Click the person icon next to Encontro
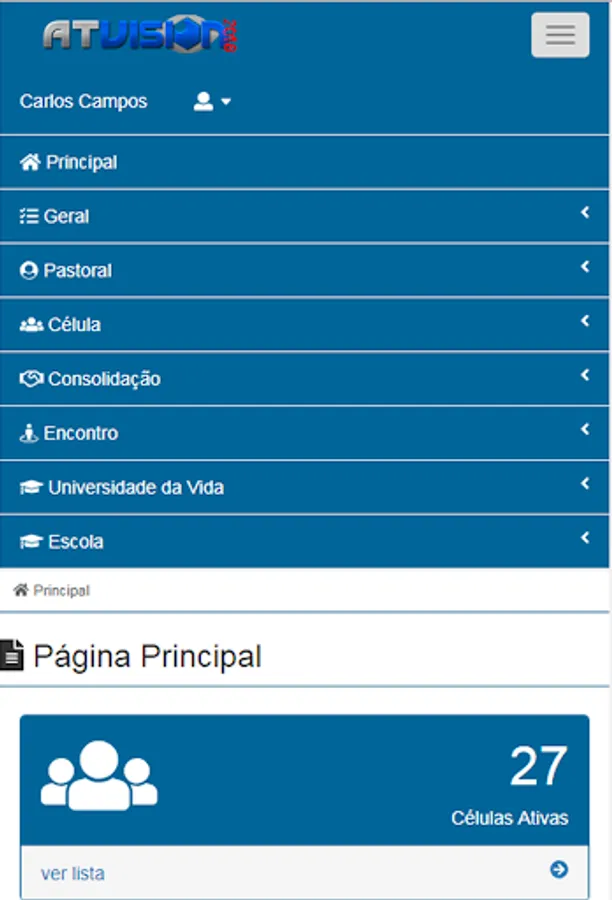Viewport: 612px width, 900px height. coord(29,433)
